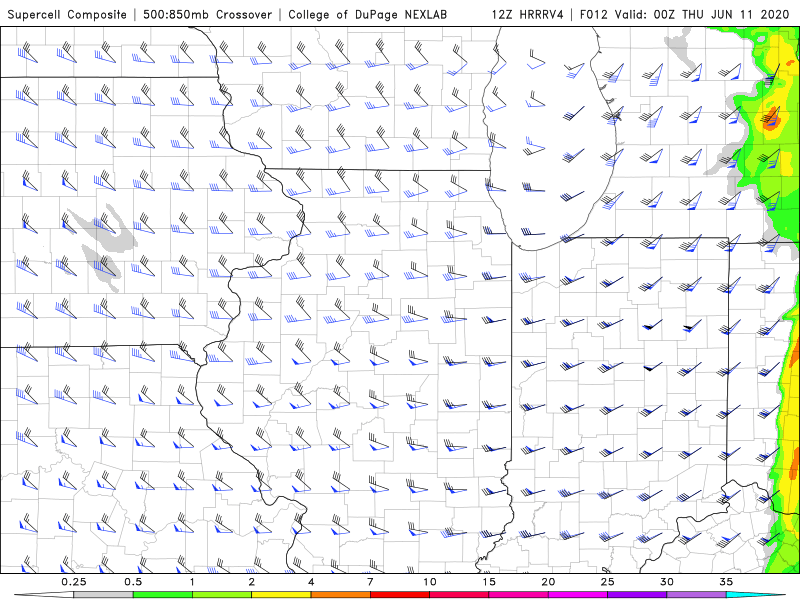Image resolution: width=800 pixels, height=600 pixels.
Task: Click the legend value 30
Action: tap(666, 582)
